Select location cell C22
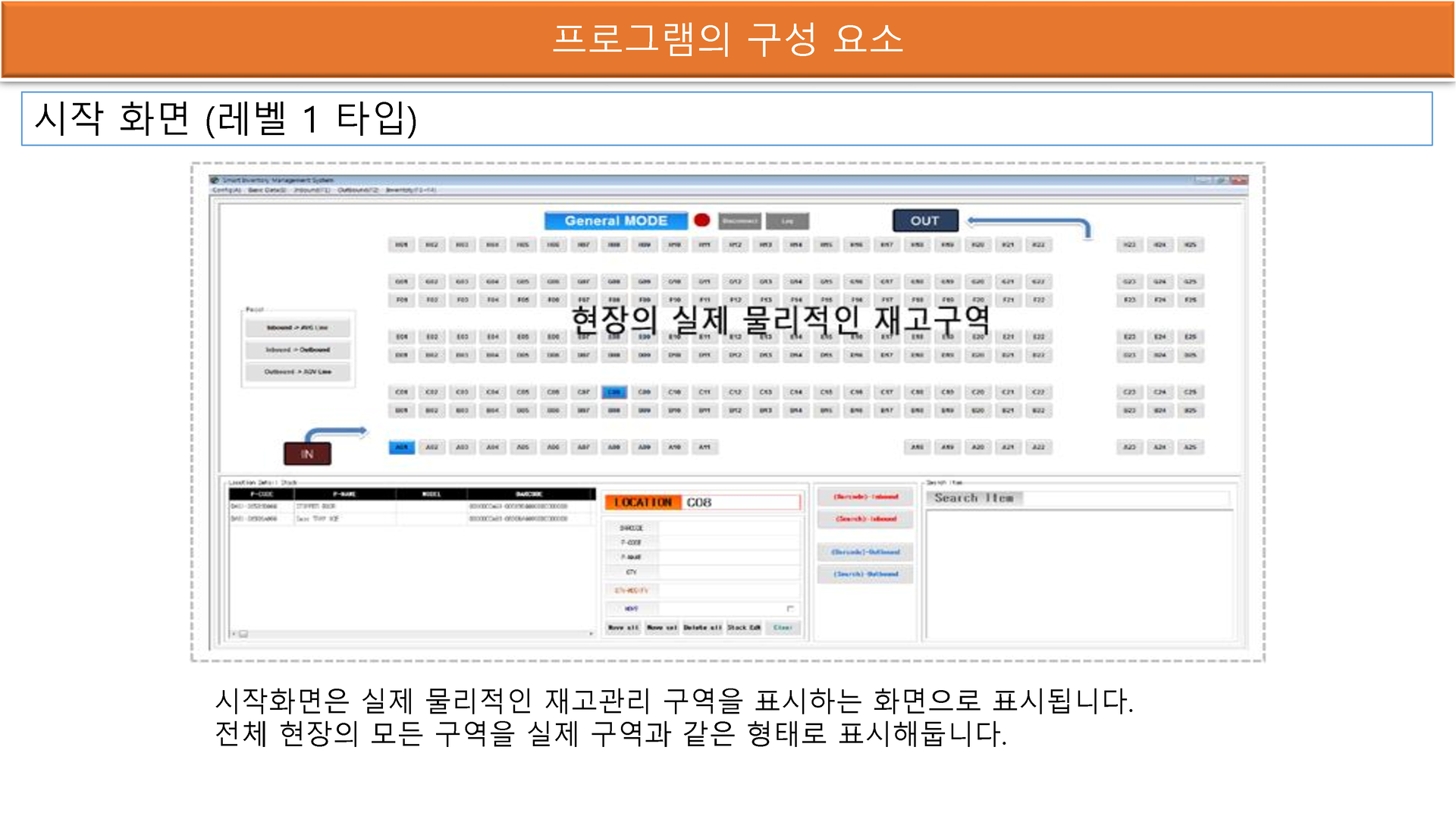 (1039, 392)
